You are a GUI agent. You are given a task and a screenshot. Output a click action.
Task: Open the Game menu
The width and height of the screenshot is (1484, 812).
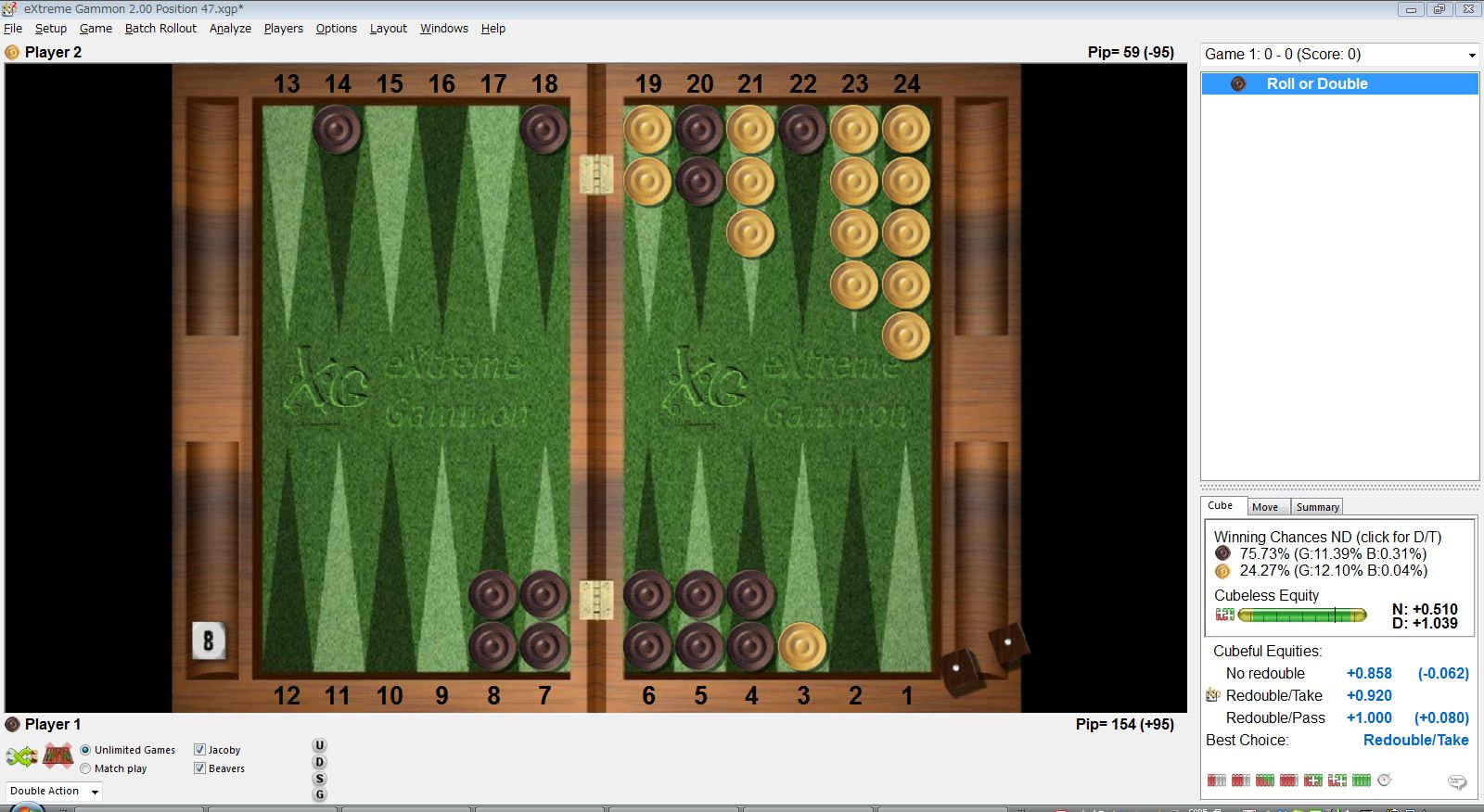pyautogui.click(x=96, y=29)
